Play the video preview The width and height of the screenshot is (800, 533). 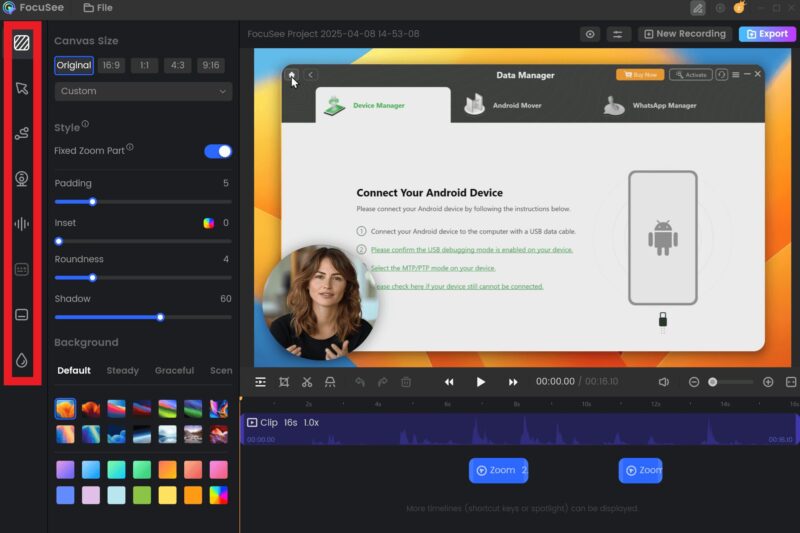481,382
